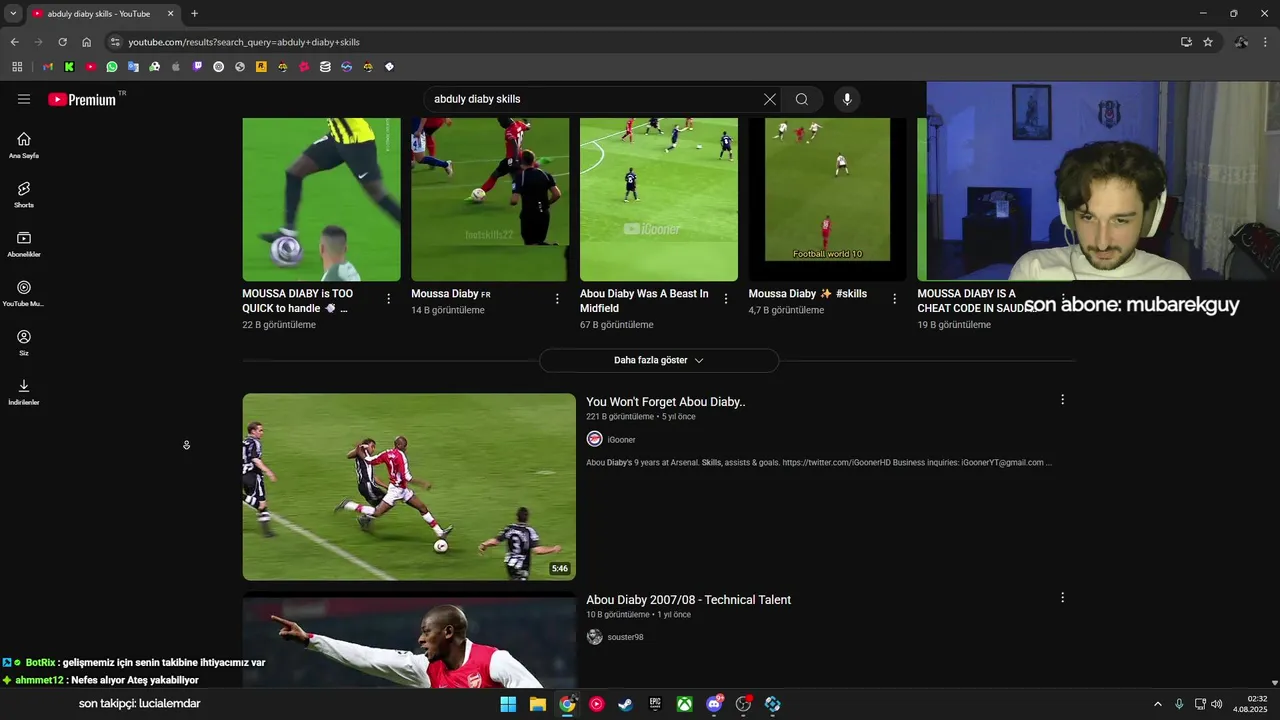Open Windows Start menu

tap(508, 704)
